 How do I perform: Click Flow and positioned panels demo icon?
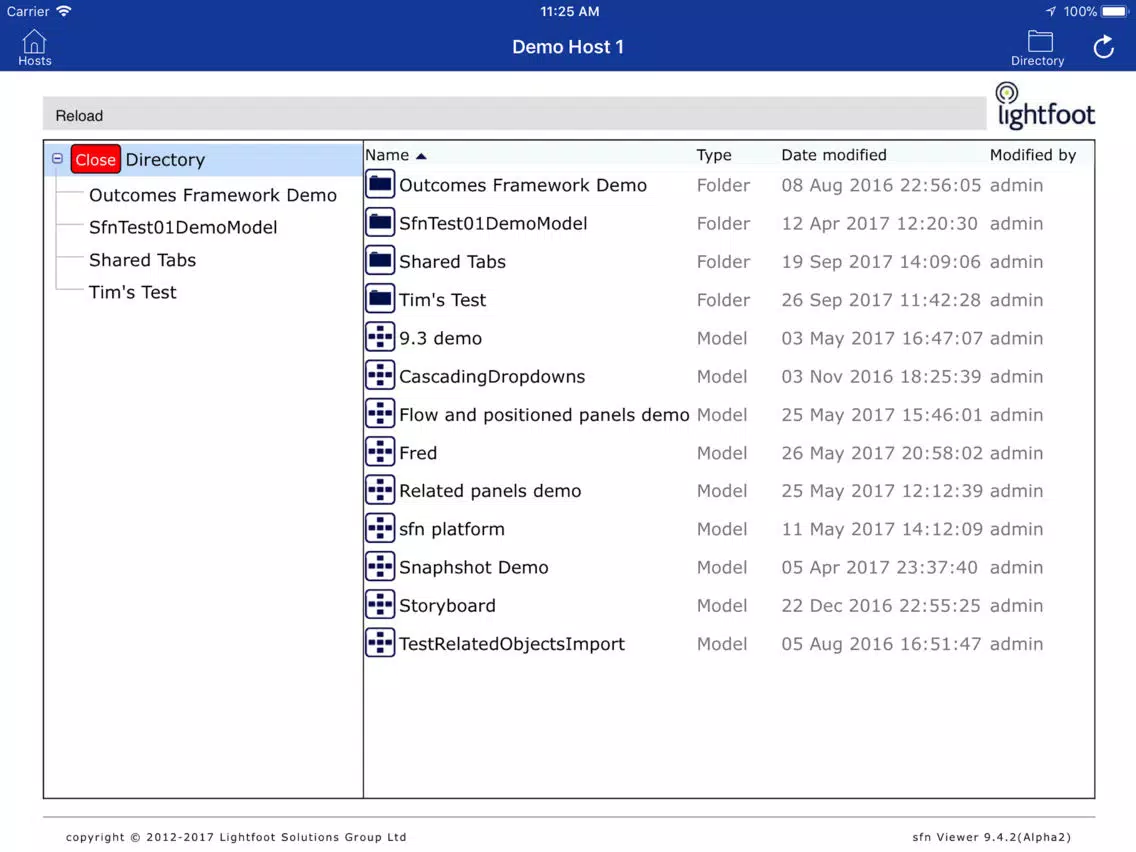pos(380,414)
